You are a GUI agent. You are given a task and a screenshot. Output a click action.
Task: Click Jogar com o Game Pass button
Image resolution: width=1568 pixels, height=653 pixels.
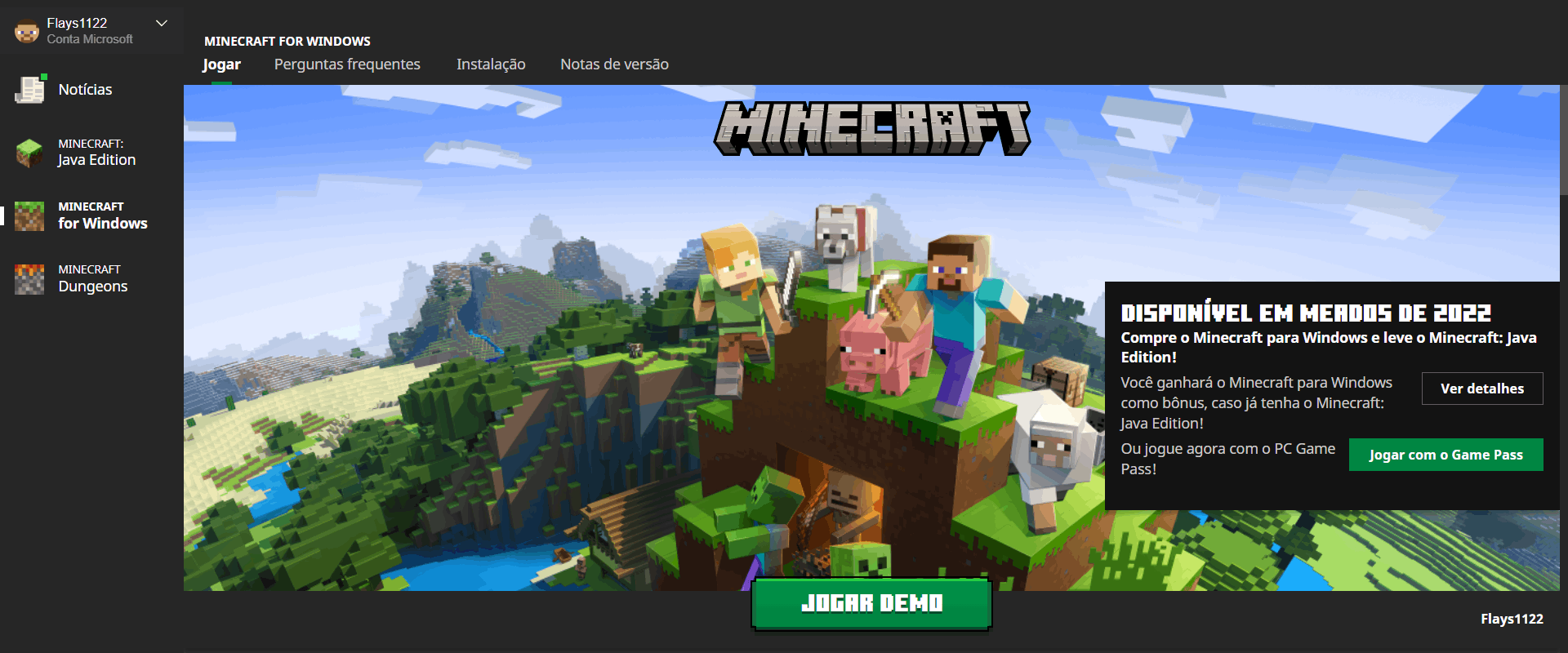[1446, 455]
